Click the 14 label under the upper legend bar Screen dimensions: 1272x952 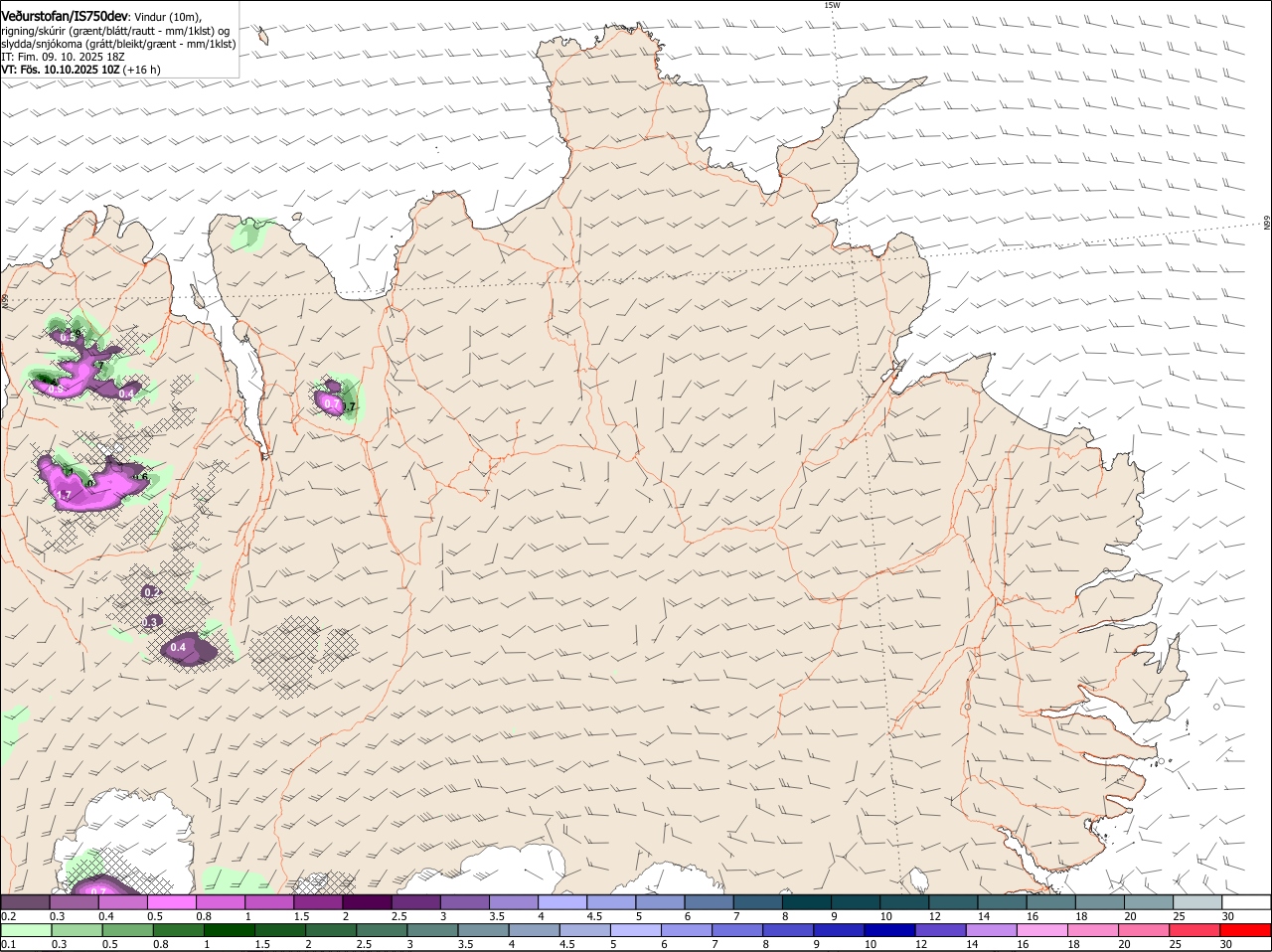click(985, 916)
